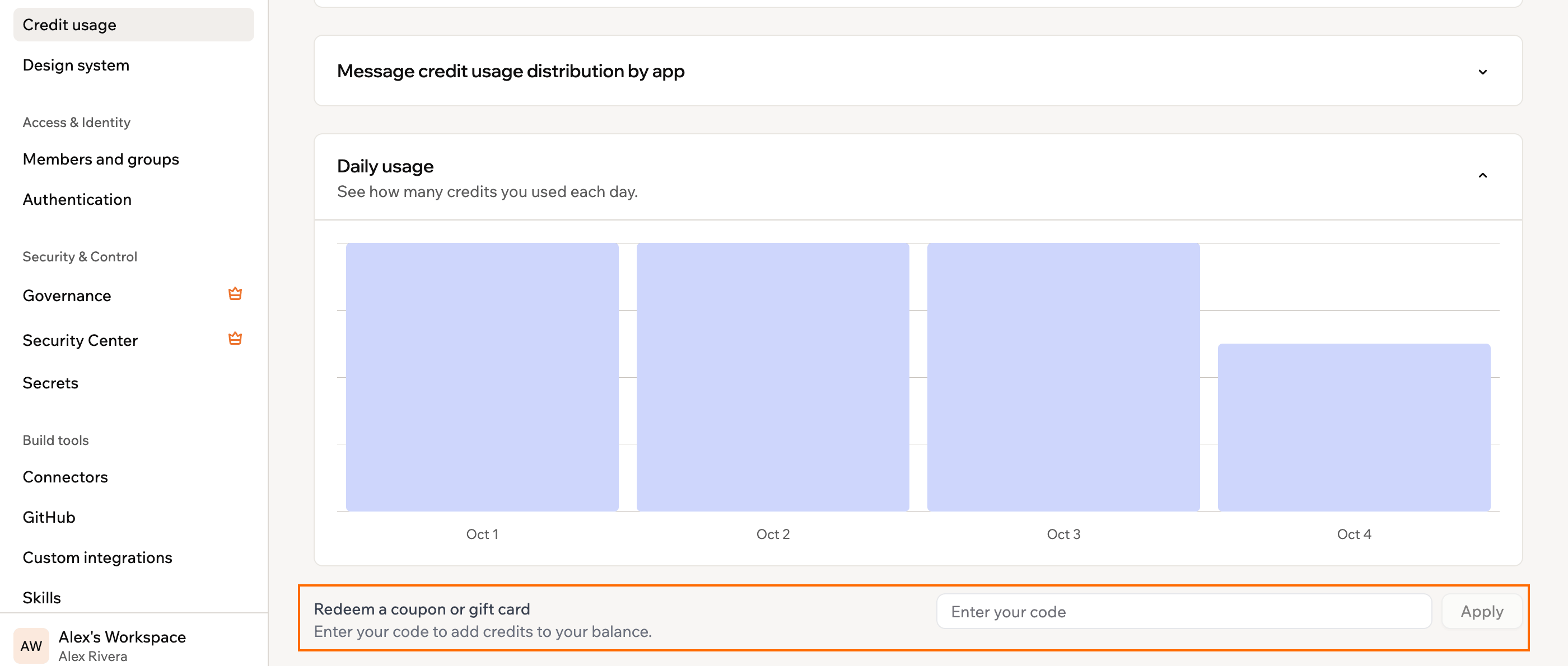
Task: Click the Access & Identity section label
Action: 77,122
